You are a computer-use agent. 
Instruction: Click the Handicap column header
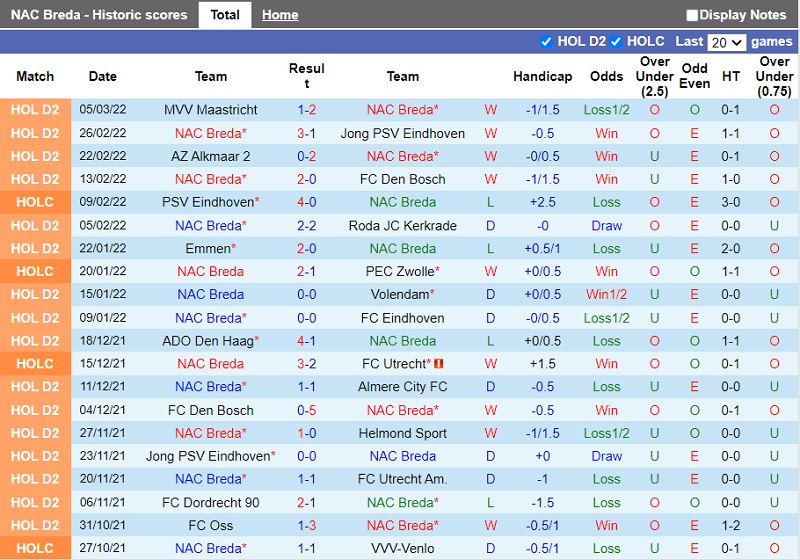pyautogui.click(x=542, y=76)
